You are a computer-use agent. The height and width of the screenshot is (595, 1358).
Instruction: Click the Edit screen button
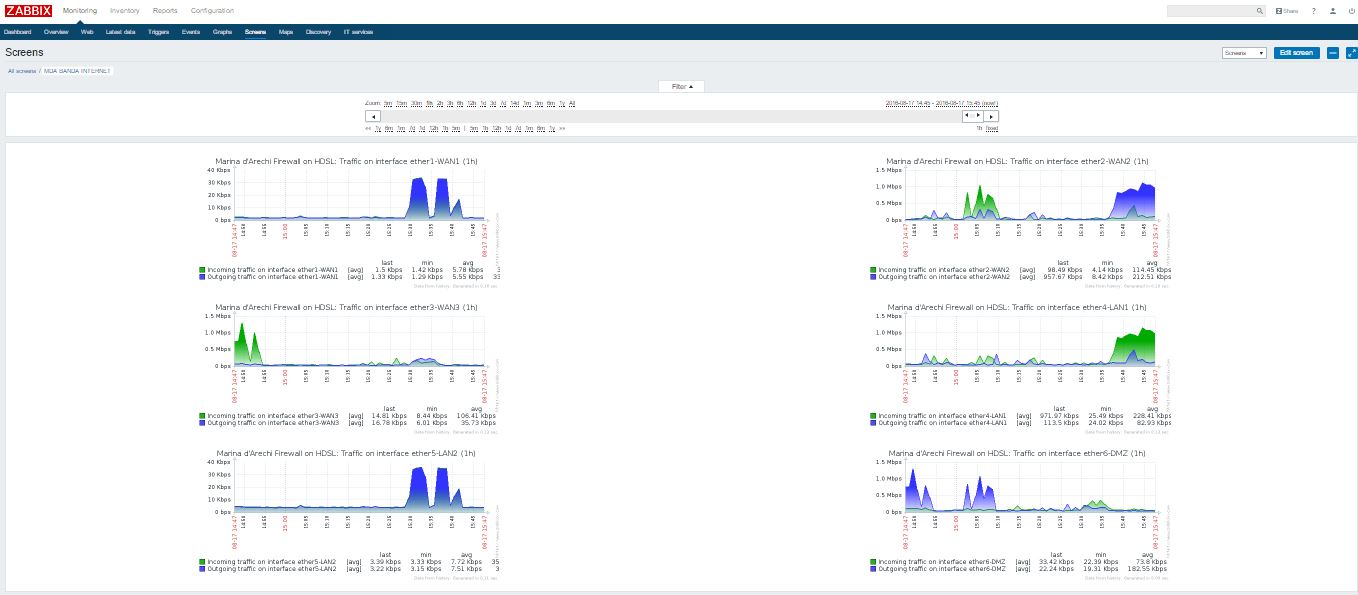(x=1297, y=53)
